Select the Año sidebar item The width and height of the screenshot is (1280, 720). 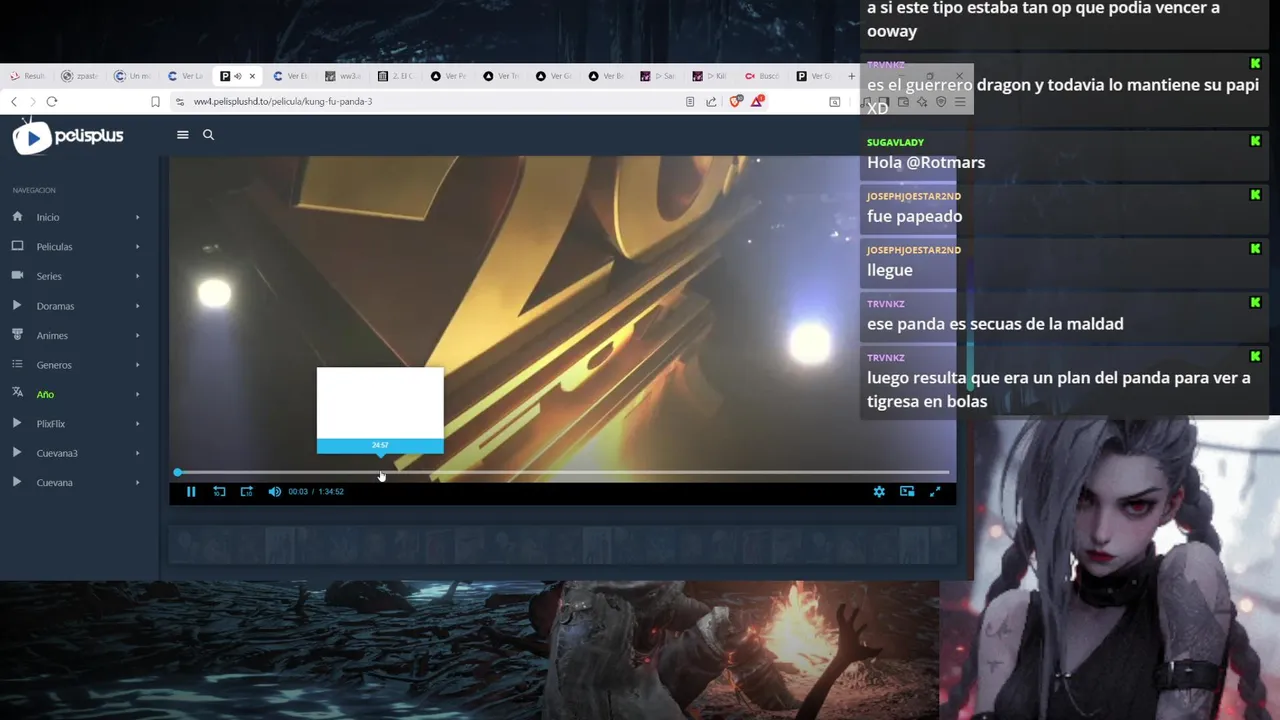click(45, 394)
